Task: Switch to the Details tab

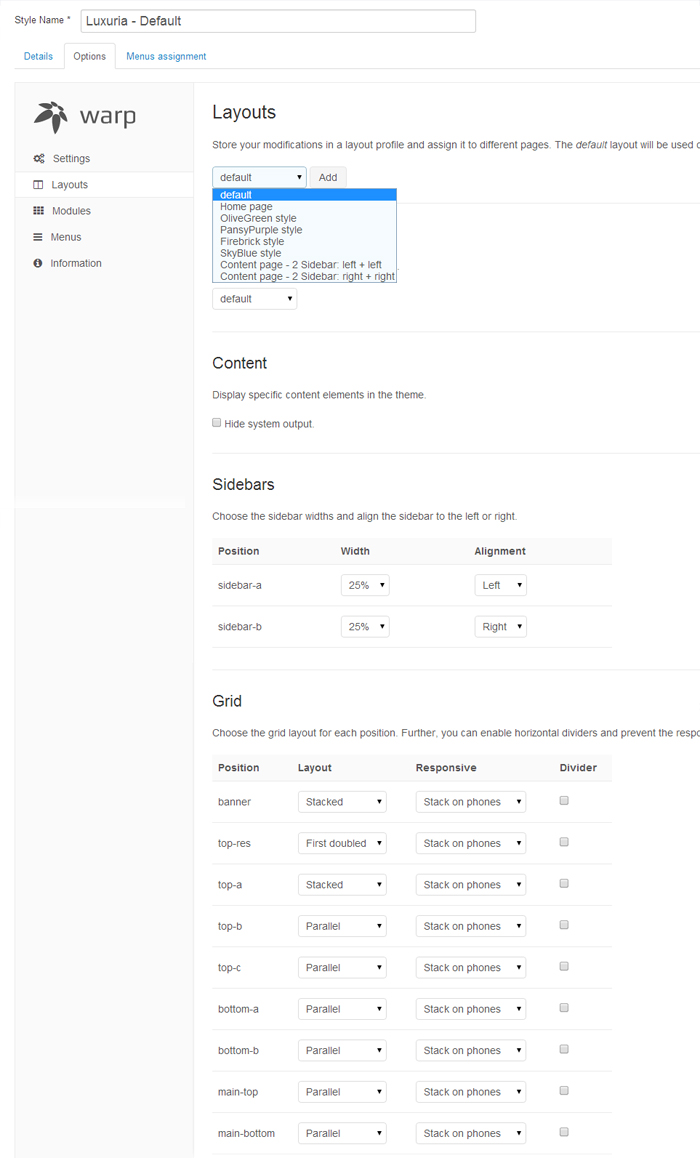Action: tap(38, 56)
